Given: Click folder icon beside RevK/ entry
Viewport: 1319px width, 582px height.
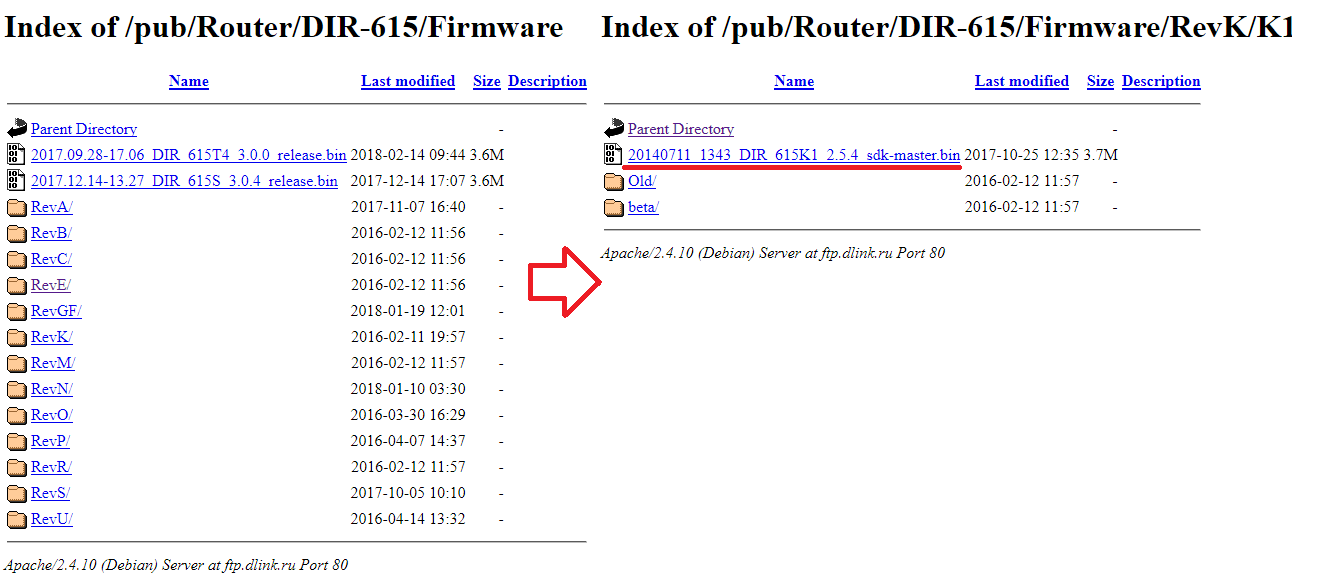Looking at the screenshot, I should tap(16, 338).
